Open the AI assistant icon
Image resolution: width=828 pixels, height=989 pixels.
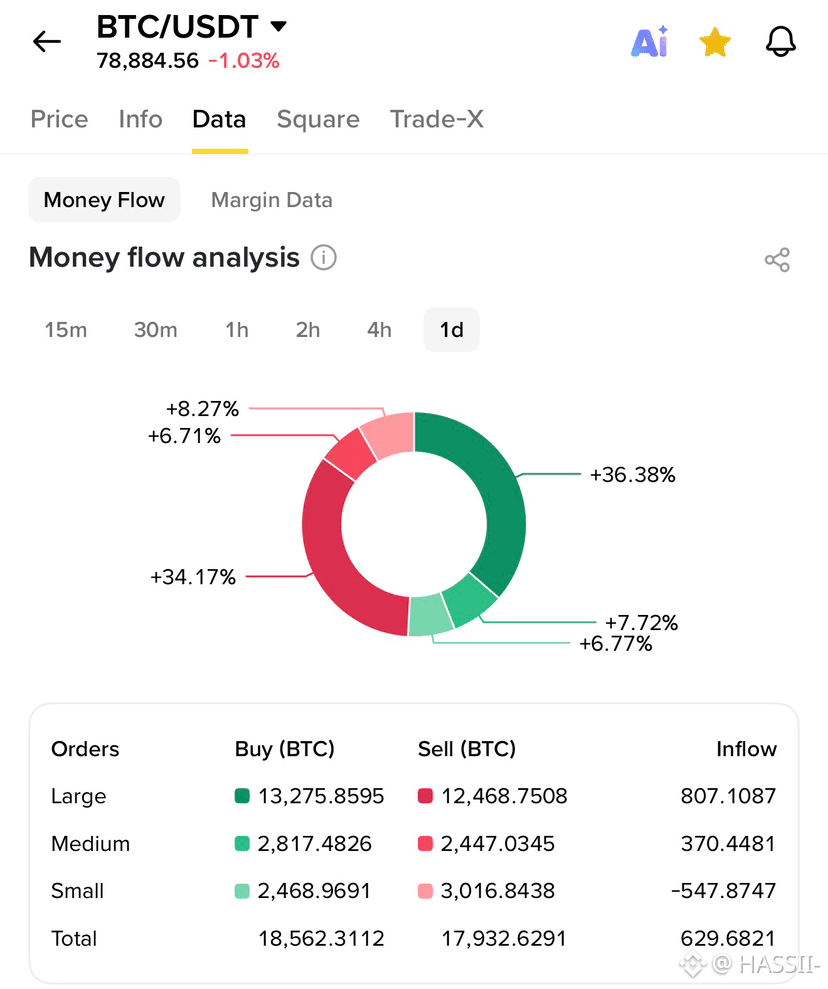click(650, 42)
